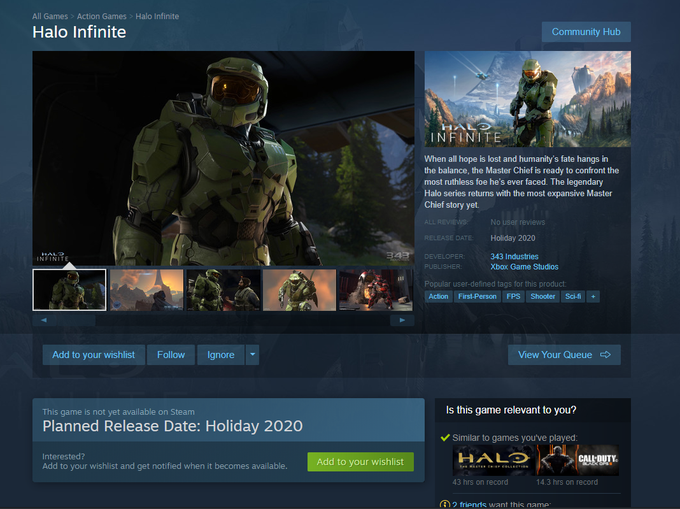
Task: Expand the Ignore options dropdown arrow
Action: (x=252, y=355)
